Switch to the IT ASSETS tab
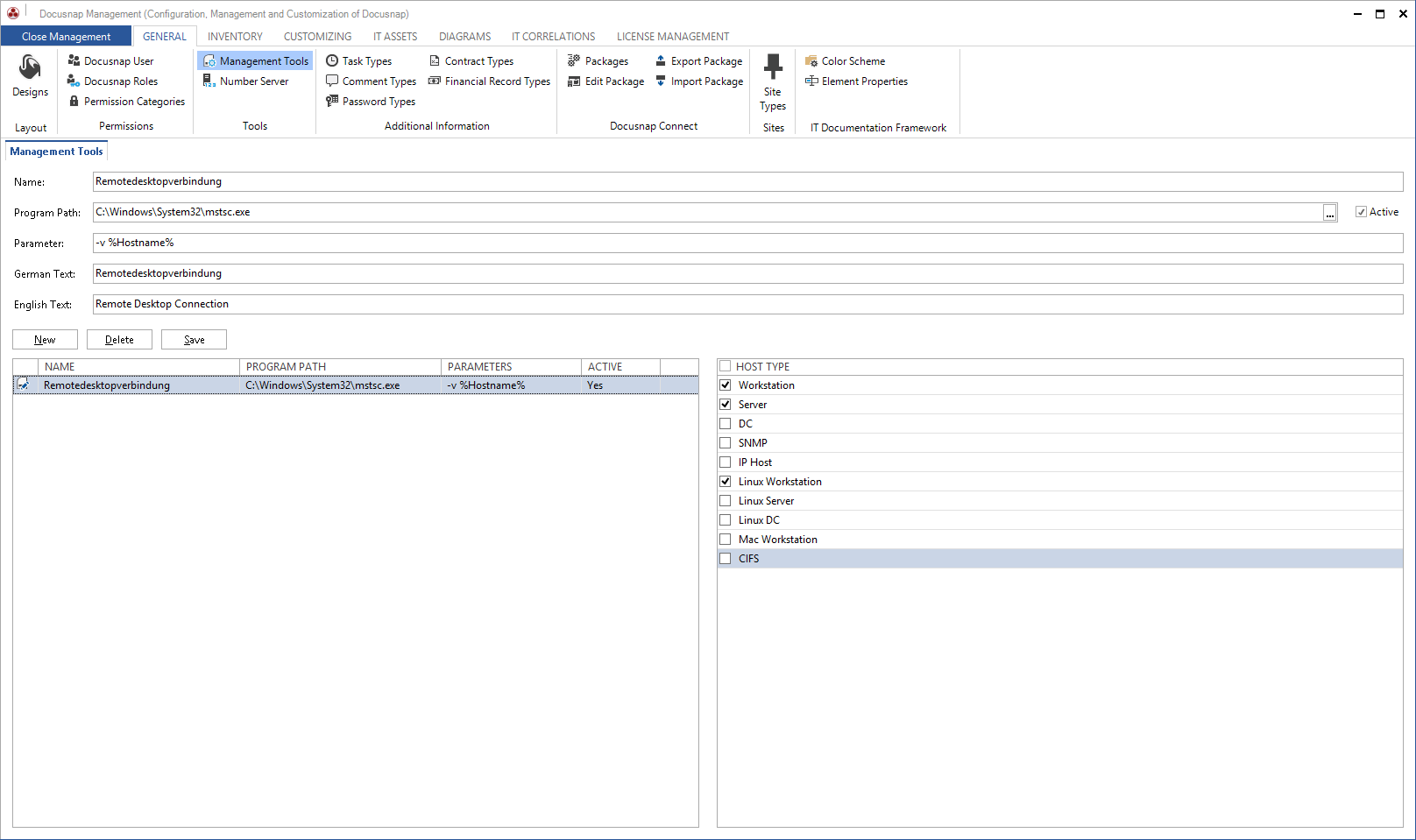Image resolution: width=1416 pixels, height=840 pixels. click(x=395, y=37)
